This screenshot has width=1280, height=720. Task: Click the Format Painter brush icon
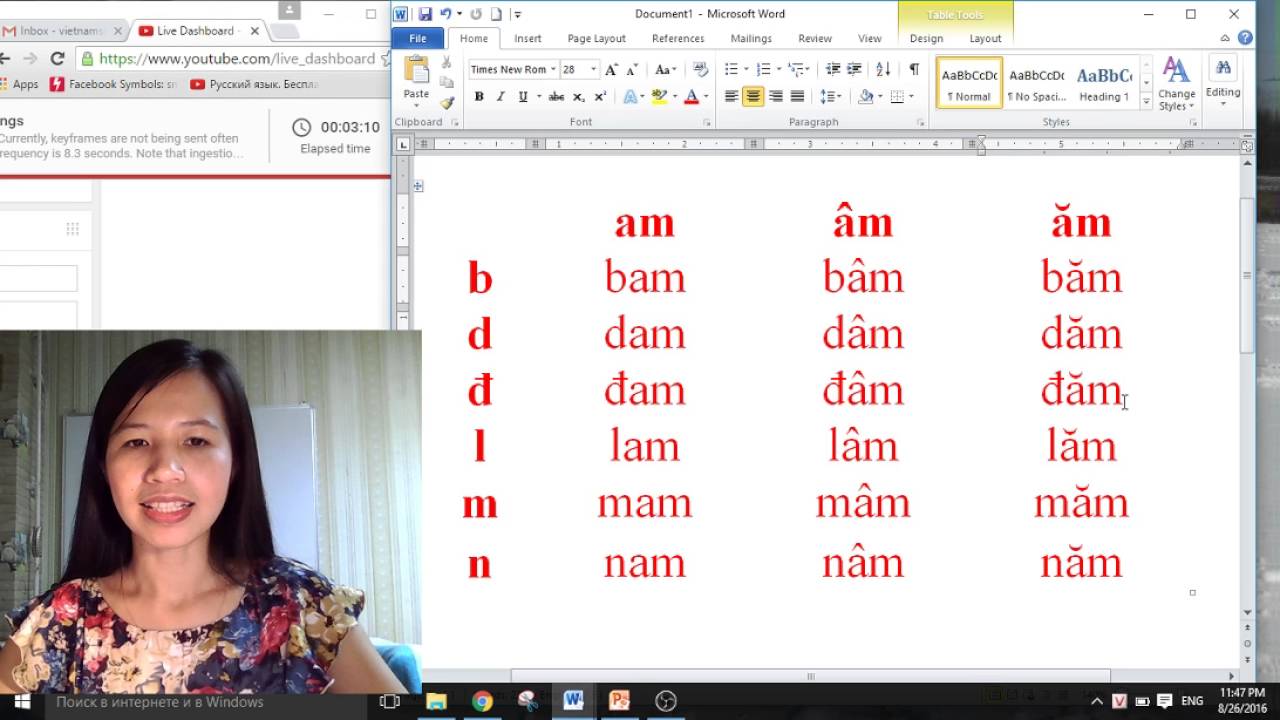(x=446, y=102)
